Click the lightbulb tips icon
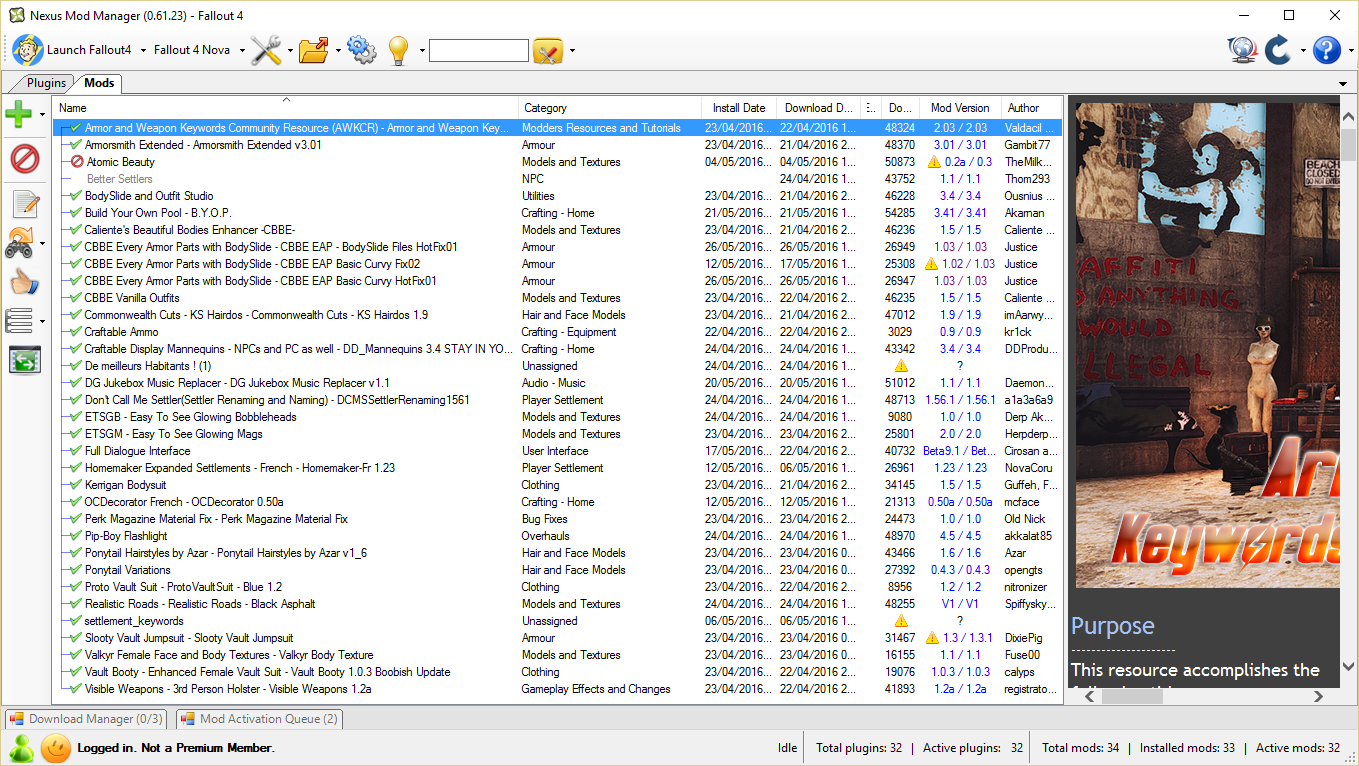Image resolution: width=1359 pixels, height=766 pixels. pos(399,50)
